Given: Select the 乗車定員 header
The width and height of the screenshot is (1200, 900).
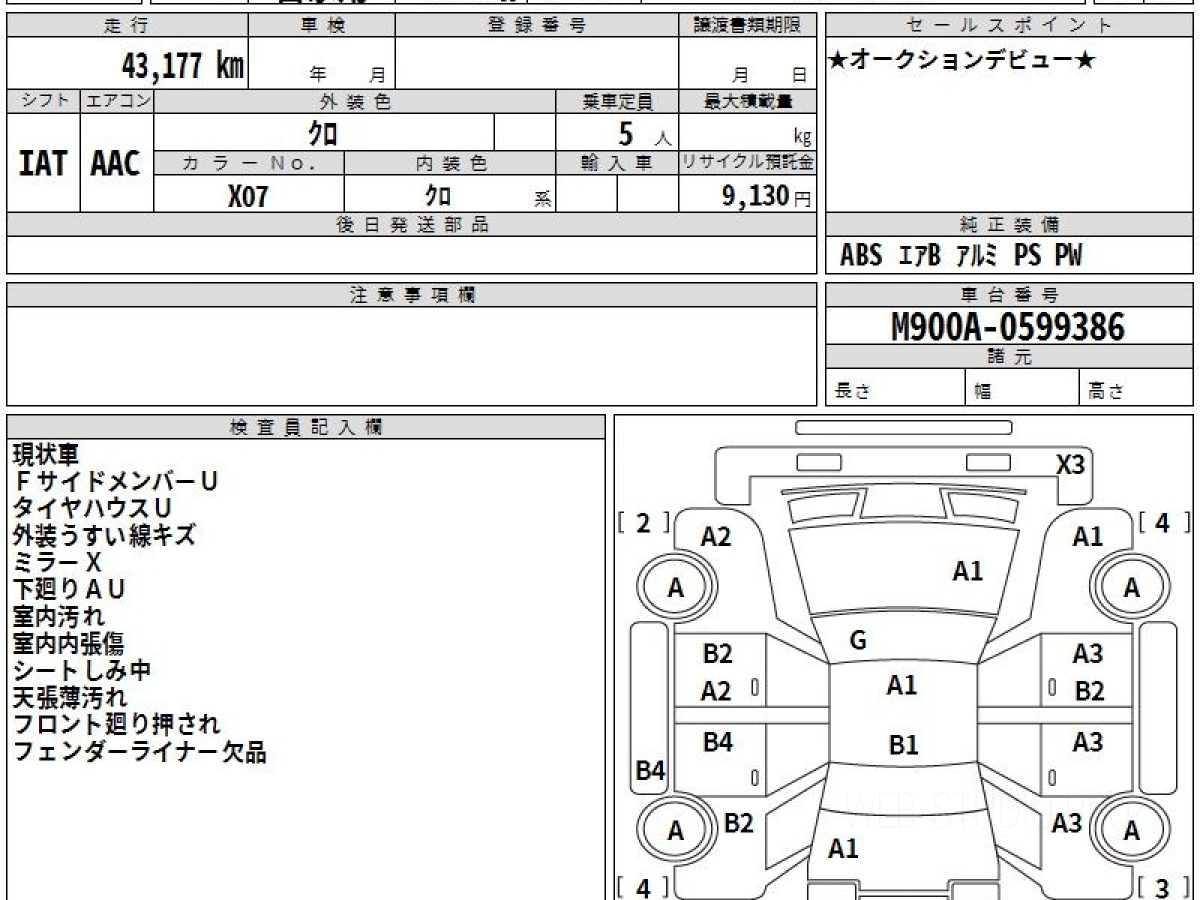Looking at the screenshot, I should [x=617, y=101].
